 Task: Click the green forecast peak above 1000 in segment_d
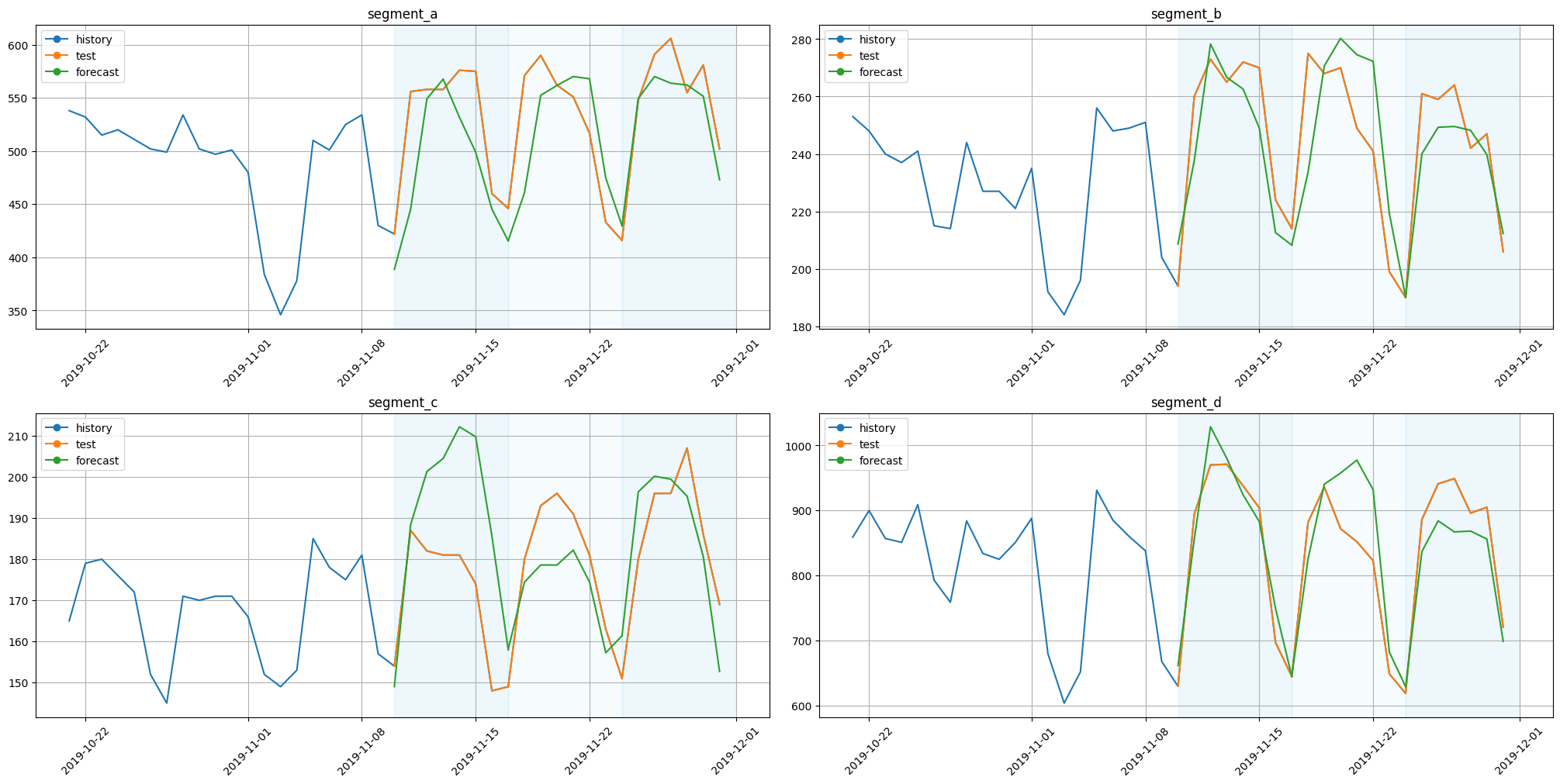(x=1210, y=427)
